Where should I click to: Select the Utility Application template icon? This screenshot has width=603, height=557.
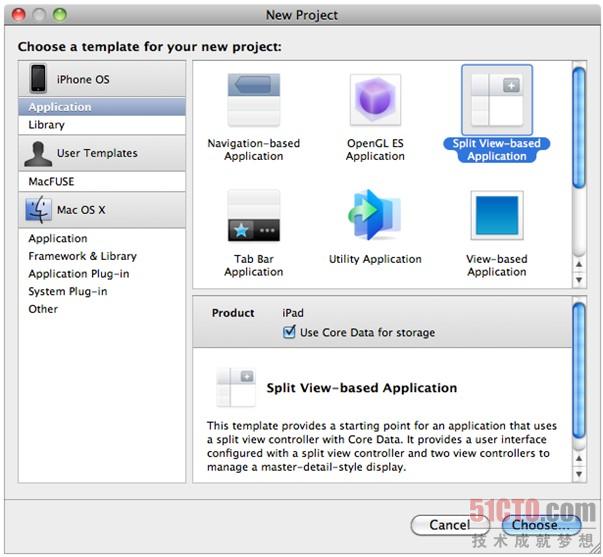375,215
